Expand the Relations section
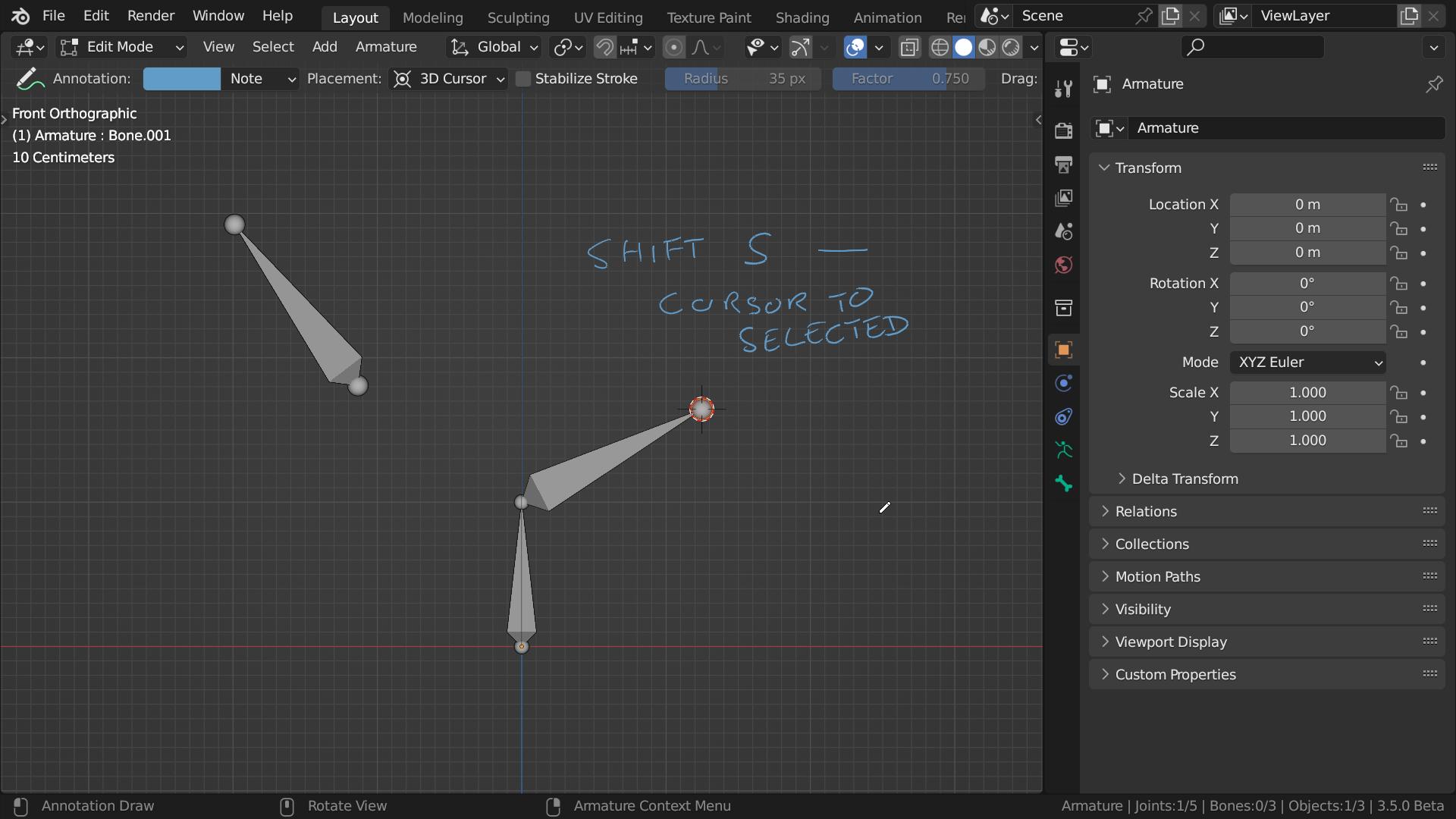 click(x=1147, y=511)
